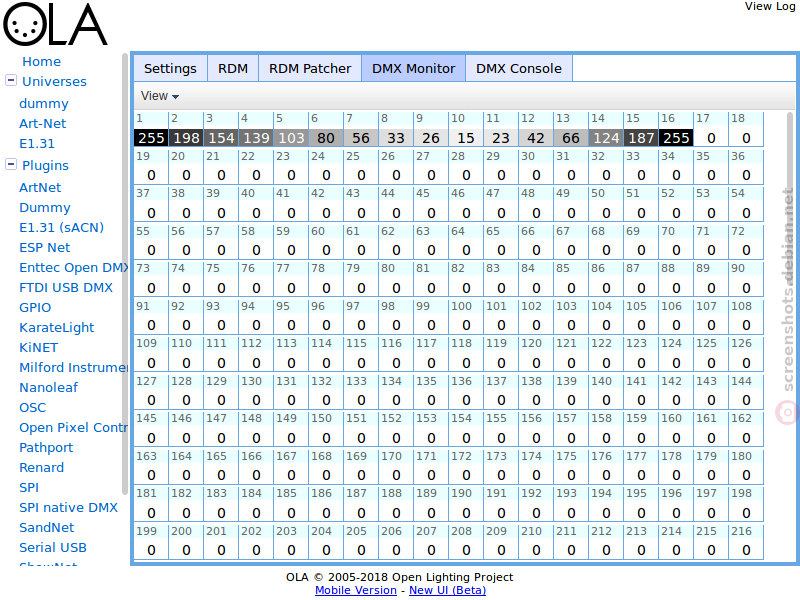This screenshot has height=600, width=800.
Task: Select the DMX Monitor tab
Action: (x=413, y=68)
